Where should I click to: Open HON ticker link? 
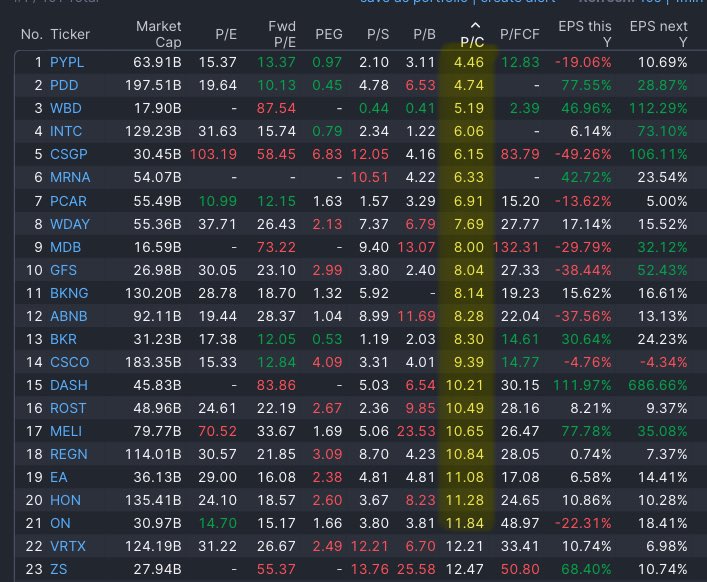(65, 500)
